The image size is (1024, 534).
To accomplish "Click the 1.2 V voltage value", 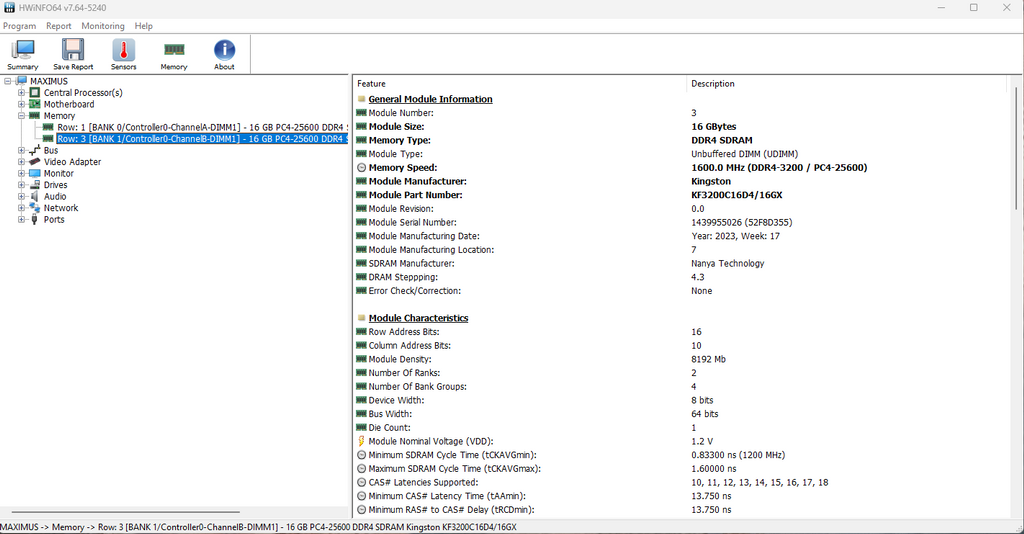I will coord(702,441).
